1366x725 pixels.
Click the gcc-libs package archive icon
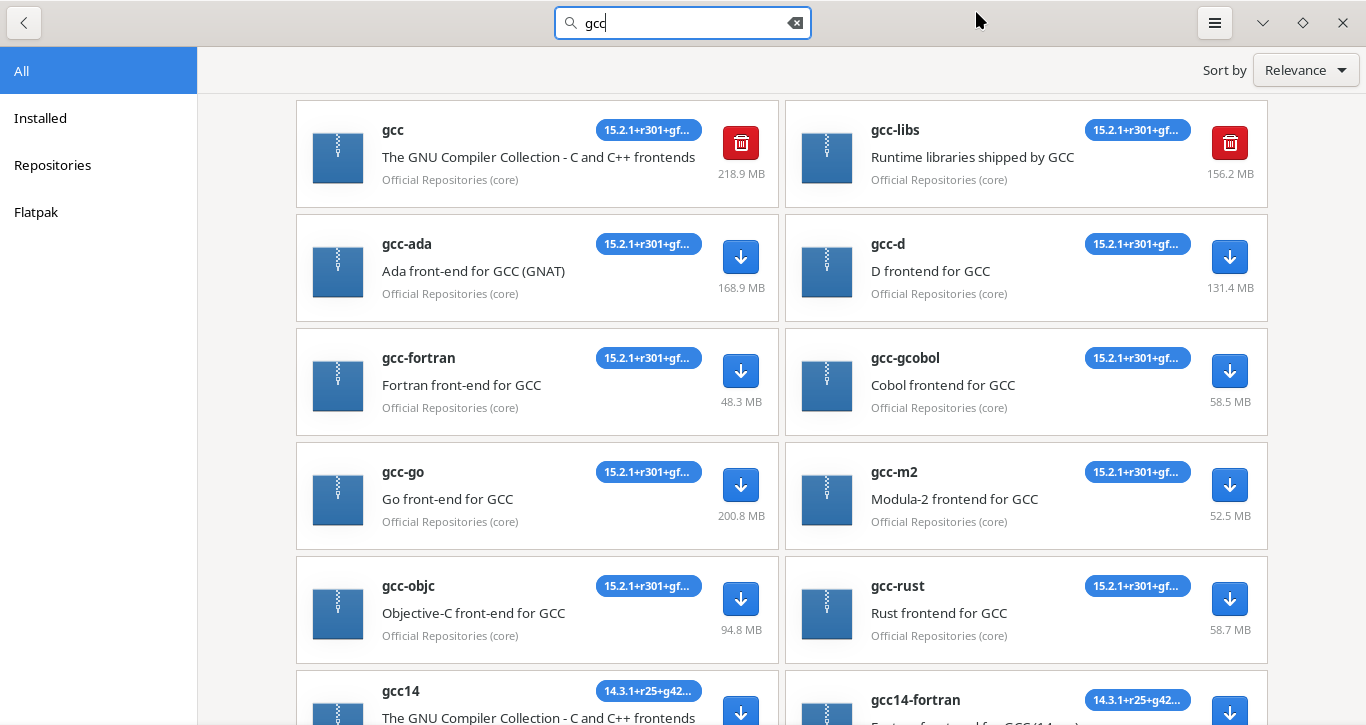827,158
